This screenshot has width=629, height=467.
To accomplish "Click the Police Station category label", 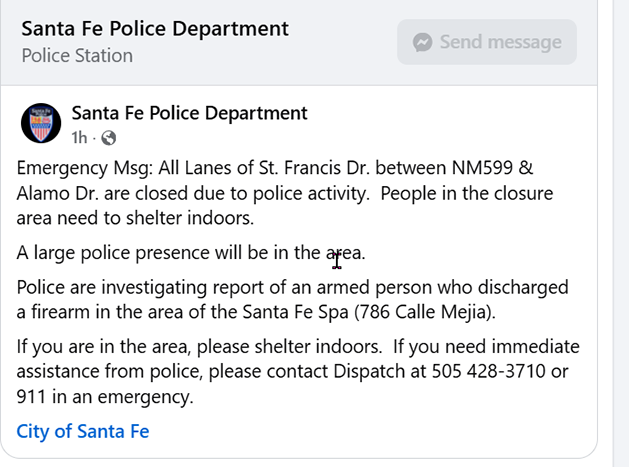I will (77, 56).
